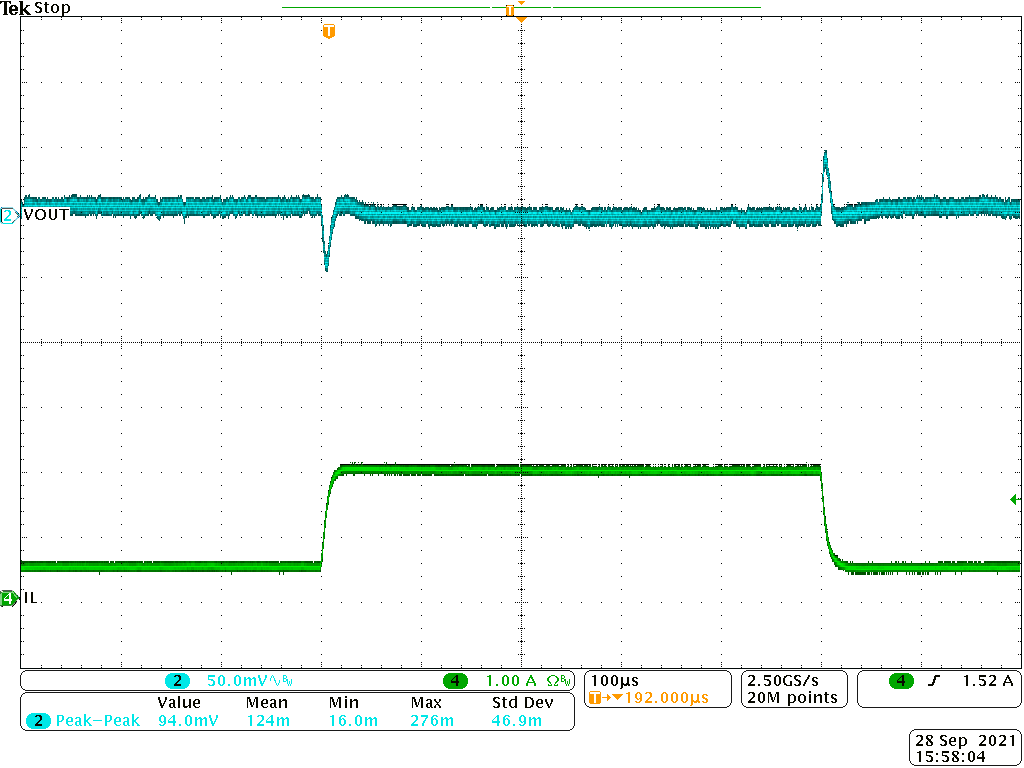Viewport: 1024px width, 768px height.
Task: Click the cyan channel 2 badge beside 50.0mV
Action: point(177,681)
